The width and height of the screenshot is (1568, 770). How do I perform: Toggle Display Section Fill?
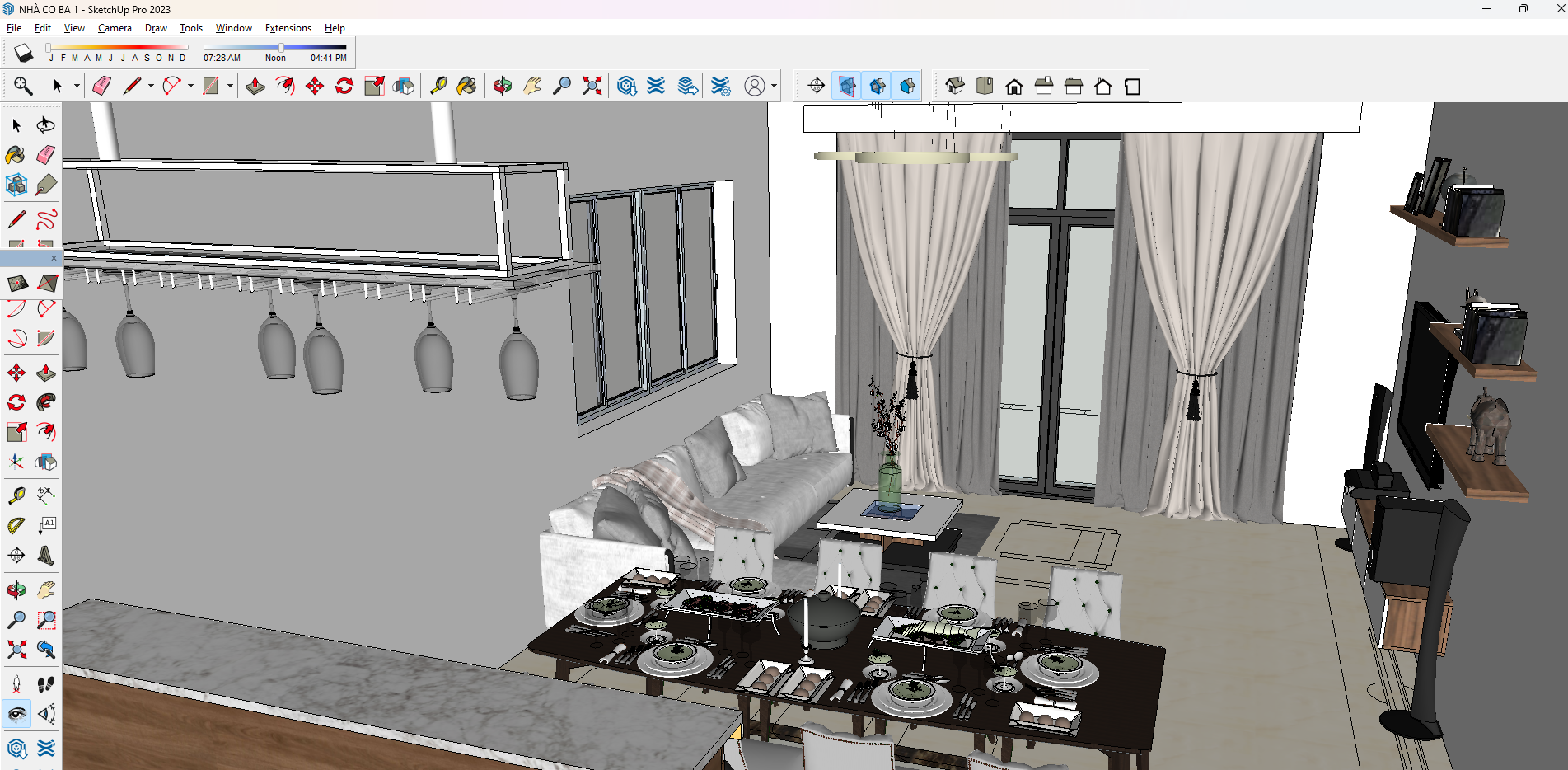(907, 86)
